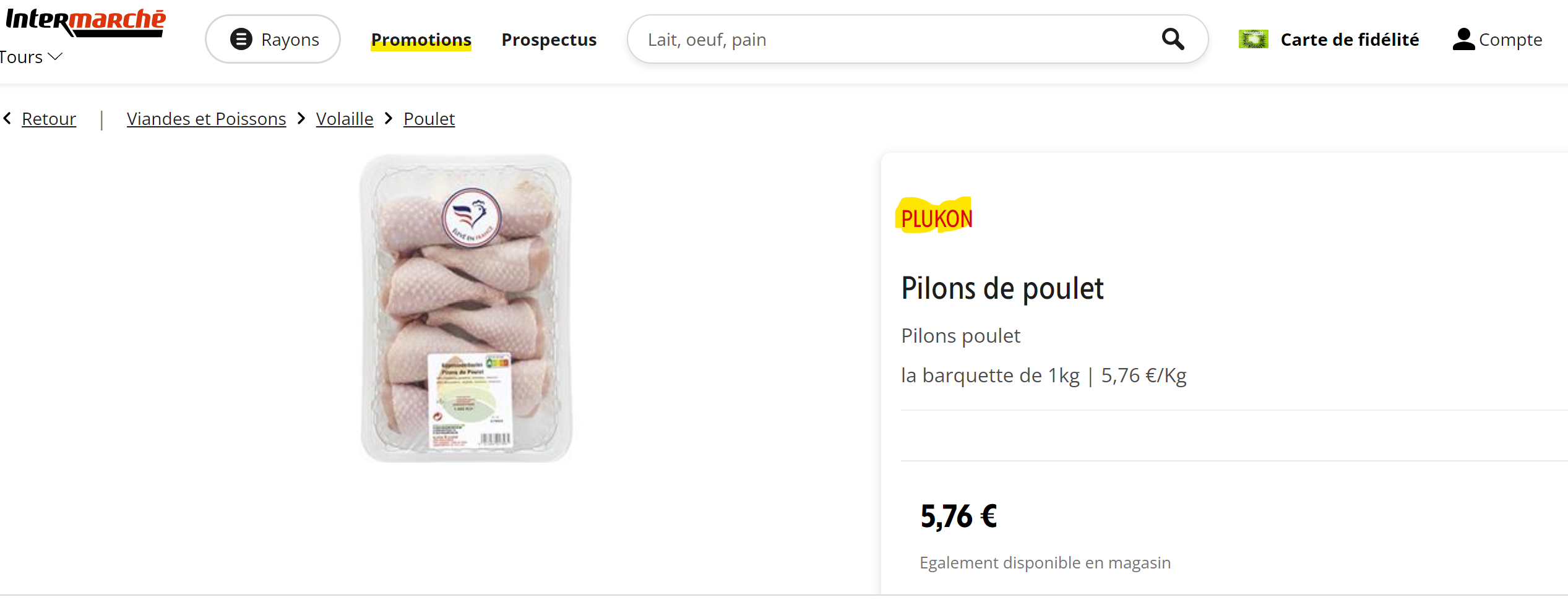
Task: Open the Rayons departments menu
Action: [273, 39]
